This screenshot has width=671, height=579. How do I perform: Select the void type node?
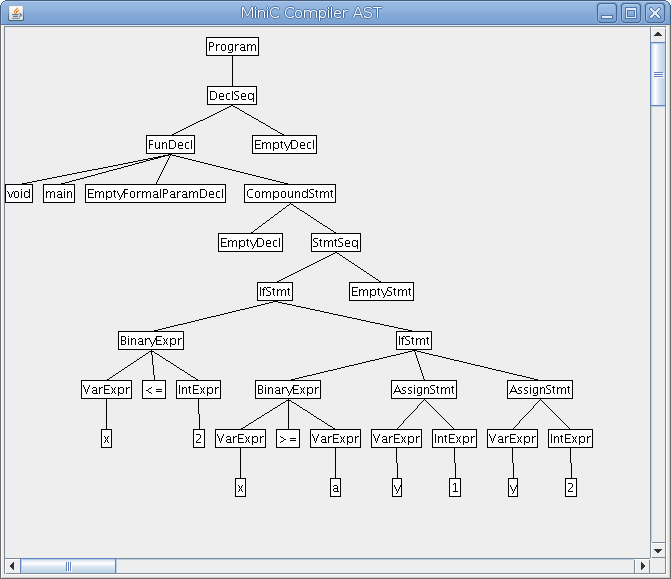pyautogui.click(x=19, y=194)
